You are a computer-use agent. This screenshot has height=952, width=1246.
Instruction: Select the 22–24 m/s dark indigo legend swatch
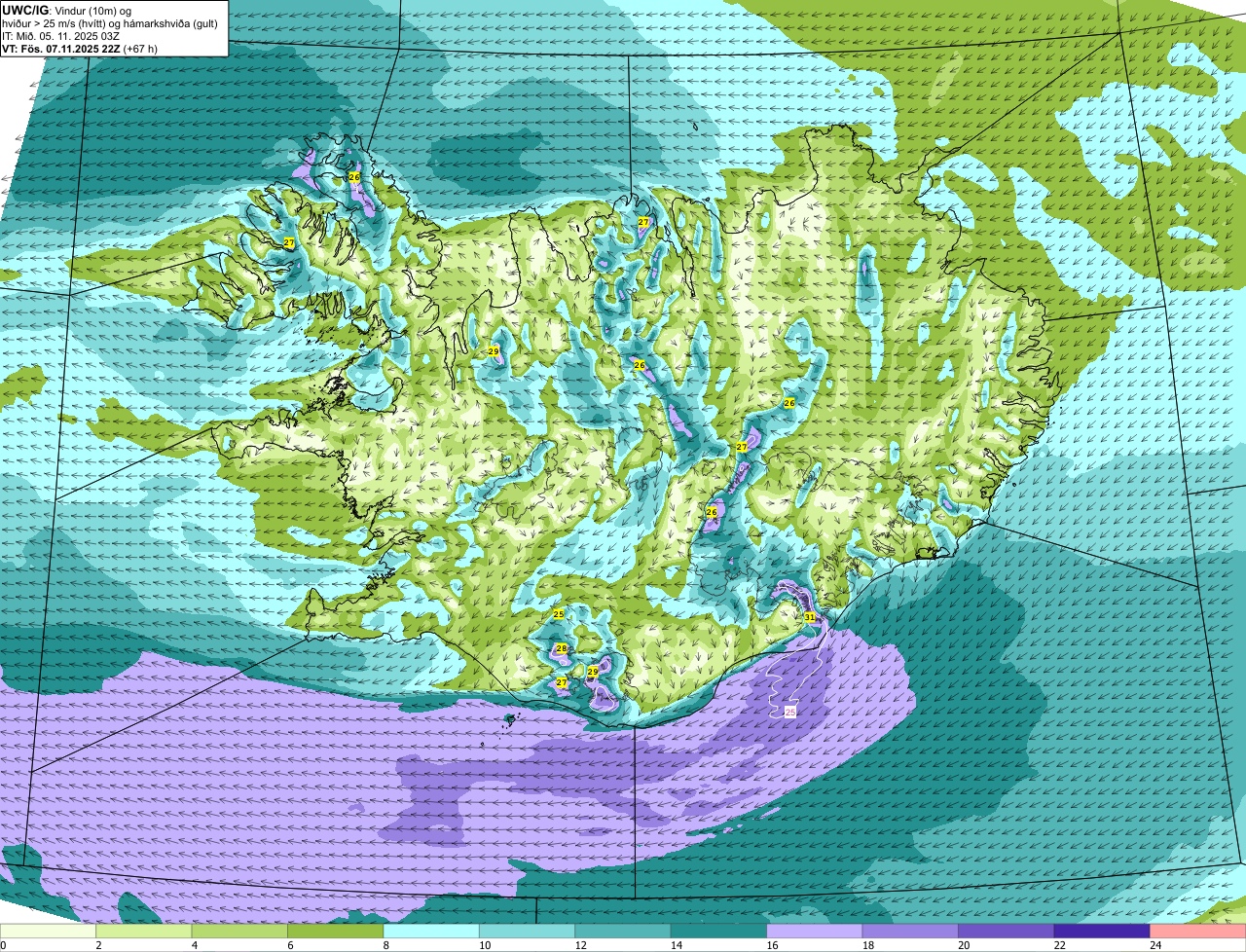click(1102, 931)
